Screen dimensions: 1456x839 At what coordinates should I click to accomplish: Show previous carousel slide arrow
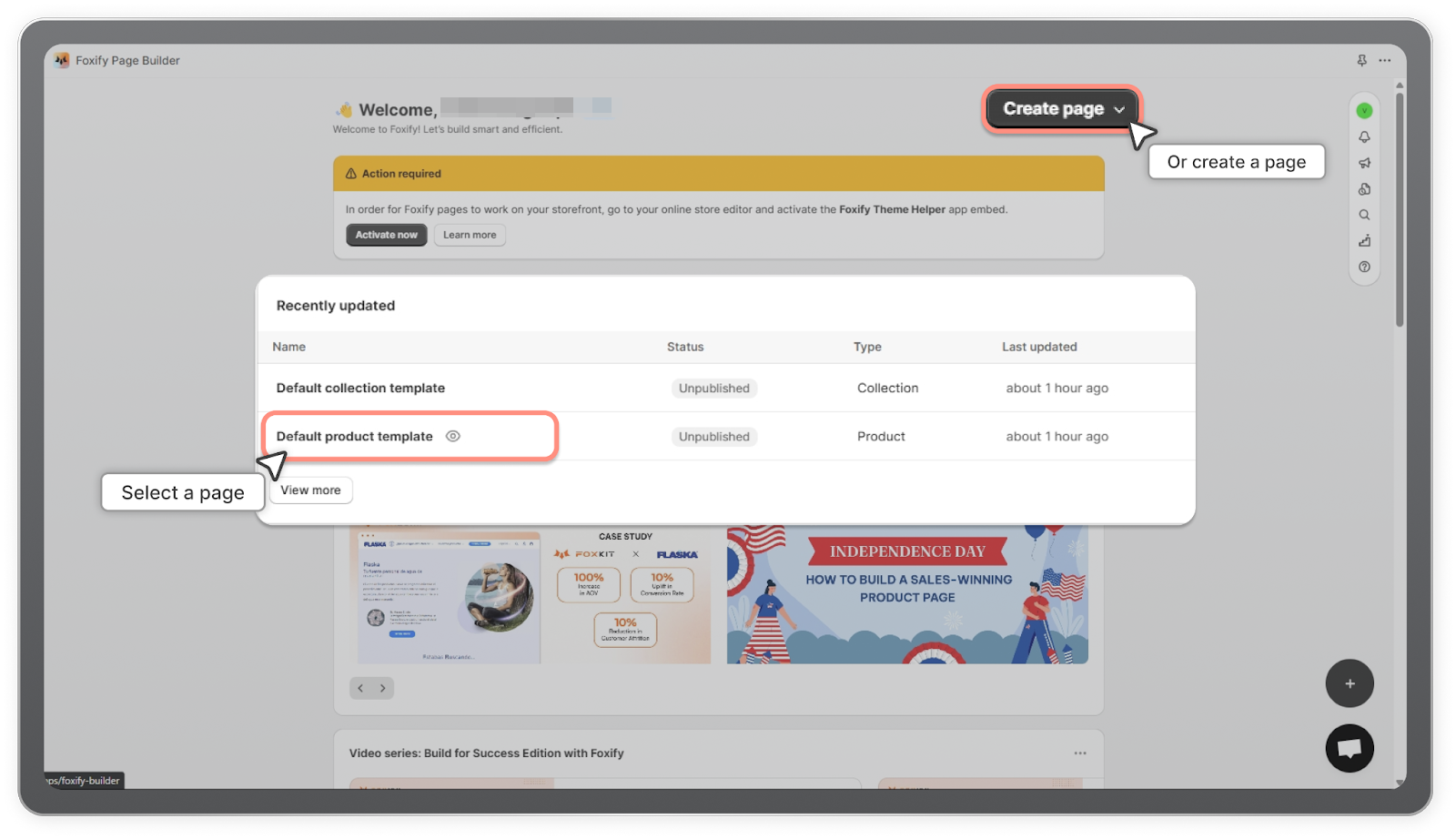pyautogui.click(x=360, y=688)
